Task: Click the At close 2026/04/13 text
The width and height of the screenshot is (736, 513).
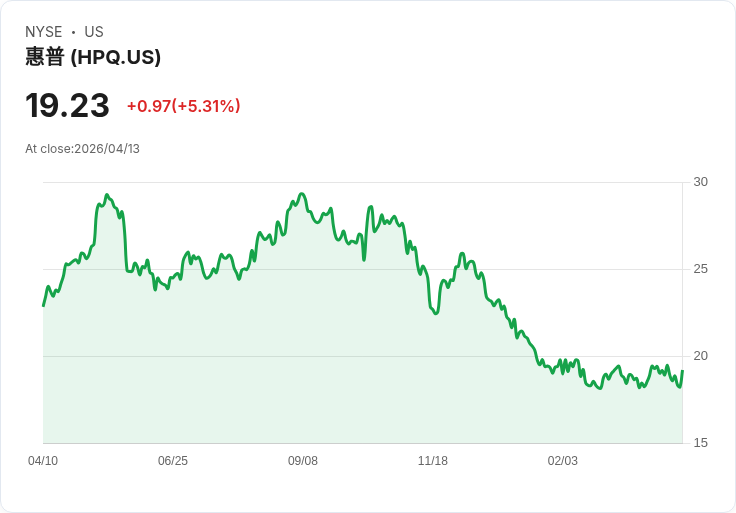Action: point(82,149)
